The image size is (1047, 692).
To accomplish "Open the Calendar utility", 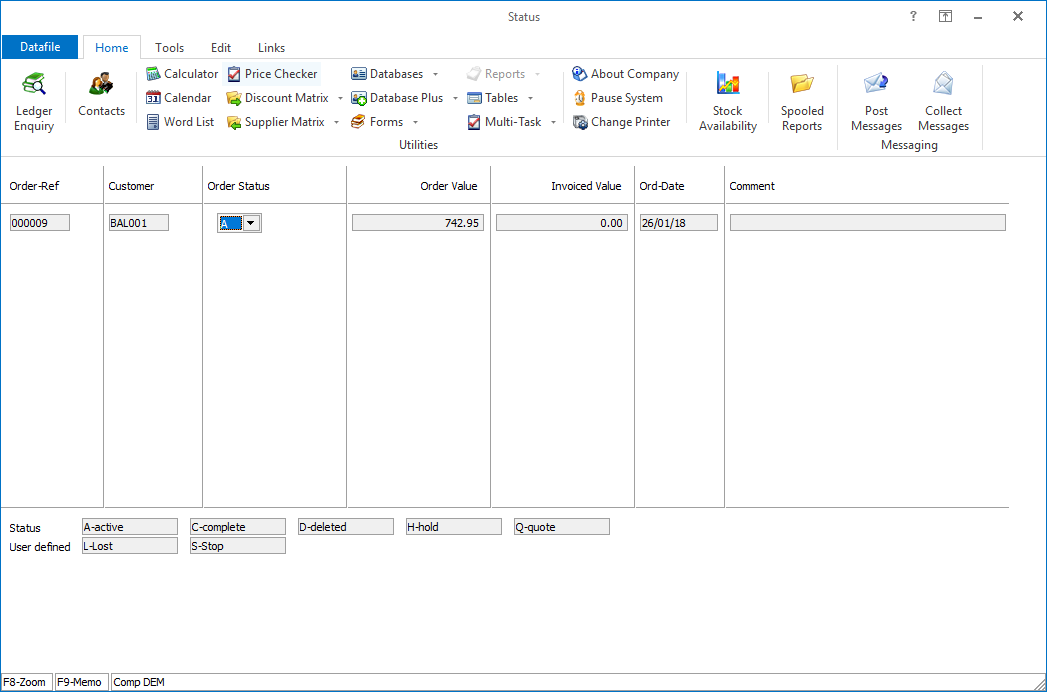I will pyautogui.click(x=178, y=98).
